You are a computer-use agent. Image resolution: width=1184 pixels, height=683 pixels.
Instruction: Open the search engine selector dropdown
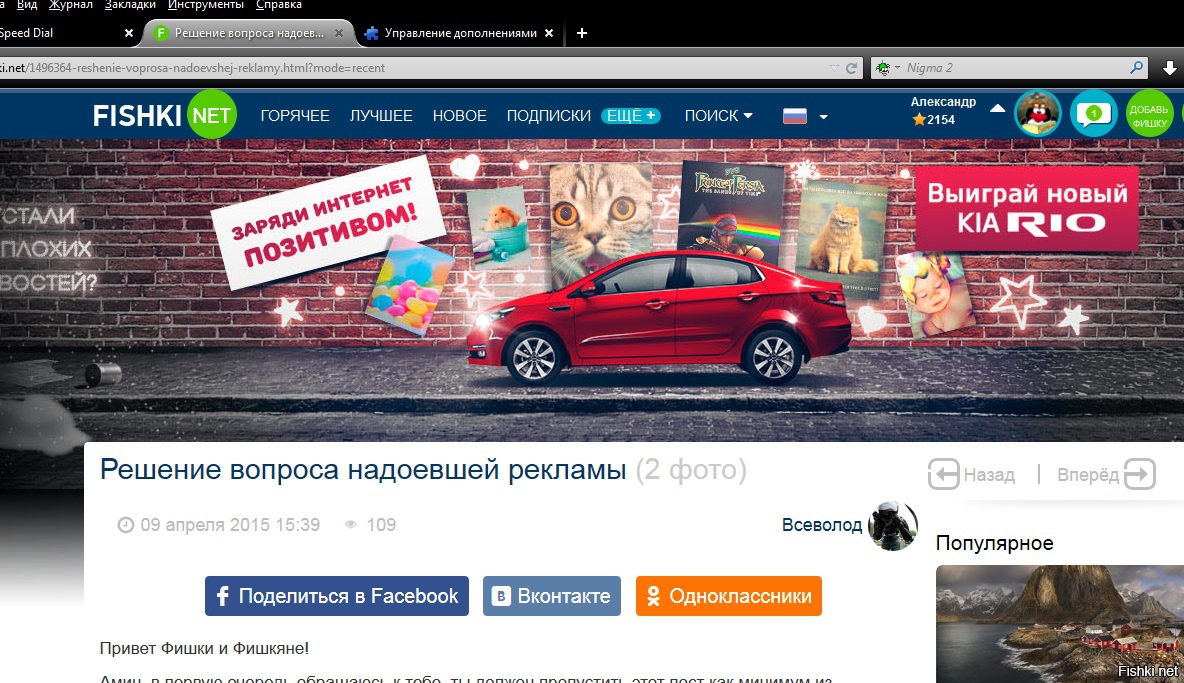point(887,68)
